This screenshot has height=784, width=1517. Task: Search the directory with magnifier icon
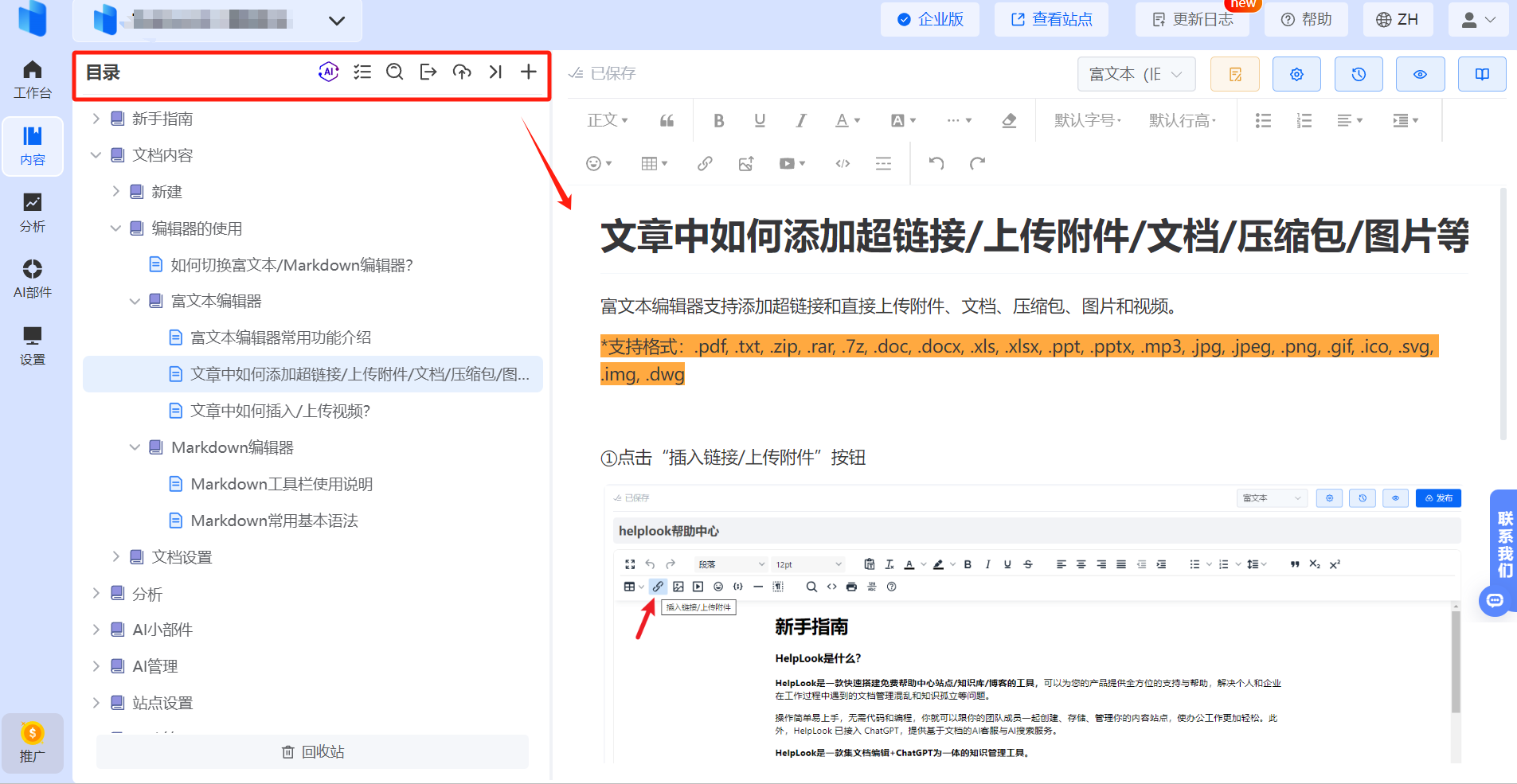tap(395, 72)
